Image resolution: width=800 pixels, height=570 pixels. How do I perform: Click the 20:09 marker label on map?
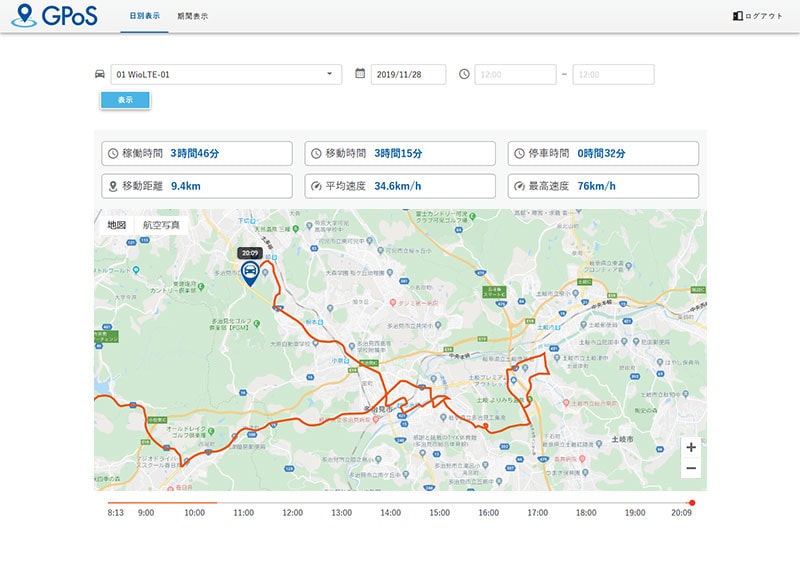click(250, 253)
